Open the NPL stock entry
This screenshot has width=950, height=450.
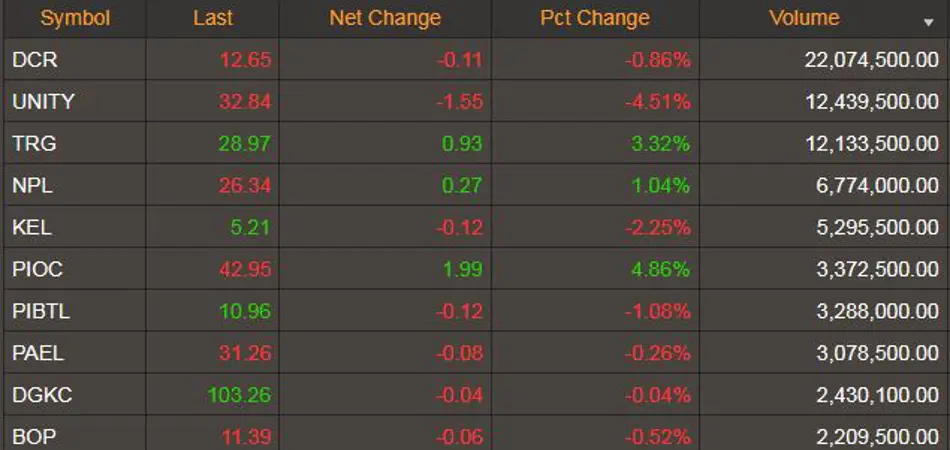tap(33, 185)
